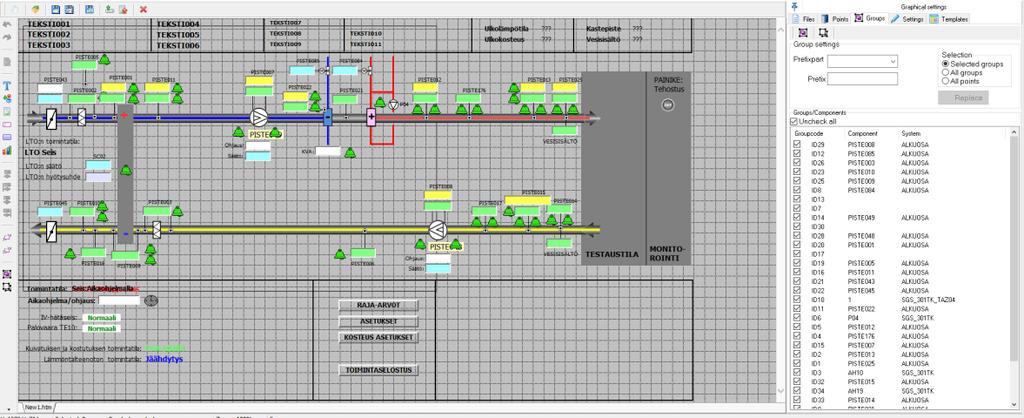
Task: Click the Prefix text input field
Action: coord(862,79)
